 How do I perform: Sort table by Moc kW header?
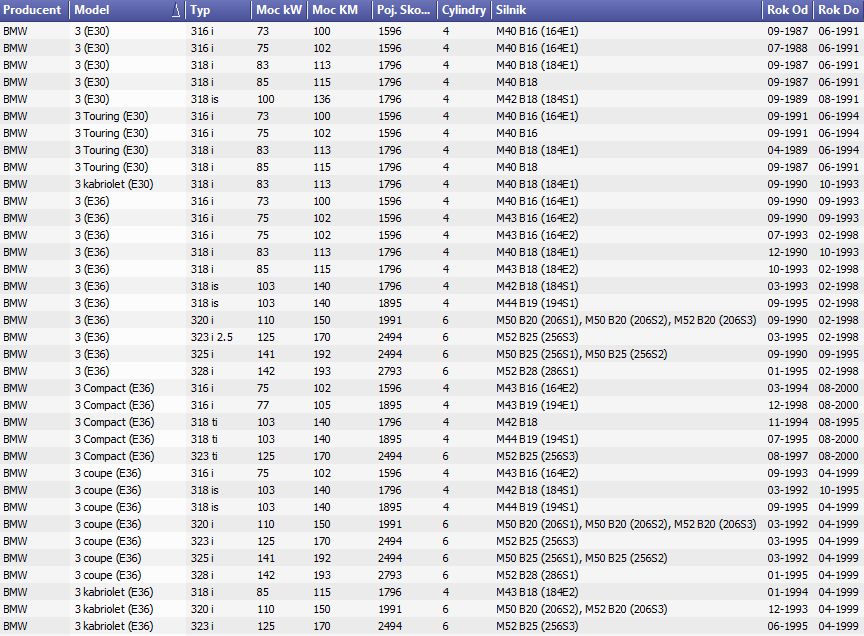(279, 10)
